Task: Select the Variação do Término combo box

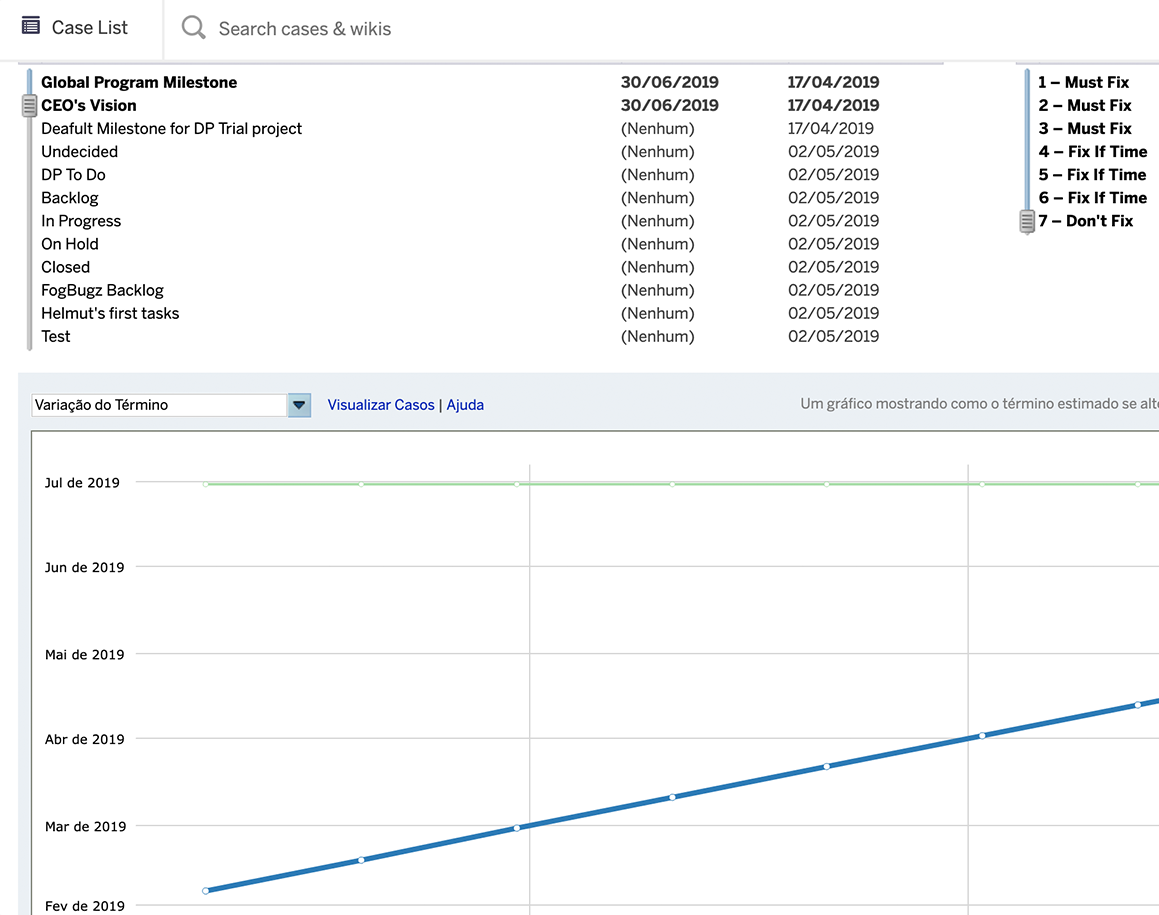Action: coord(160,405)
